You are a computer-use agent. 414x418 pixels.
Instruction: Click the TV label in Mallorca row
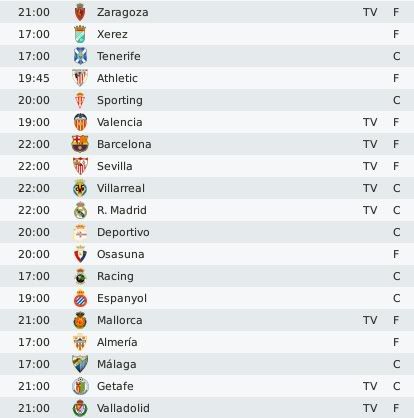tap(370, 320)
